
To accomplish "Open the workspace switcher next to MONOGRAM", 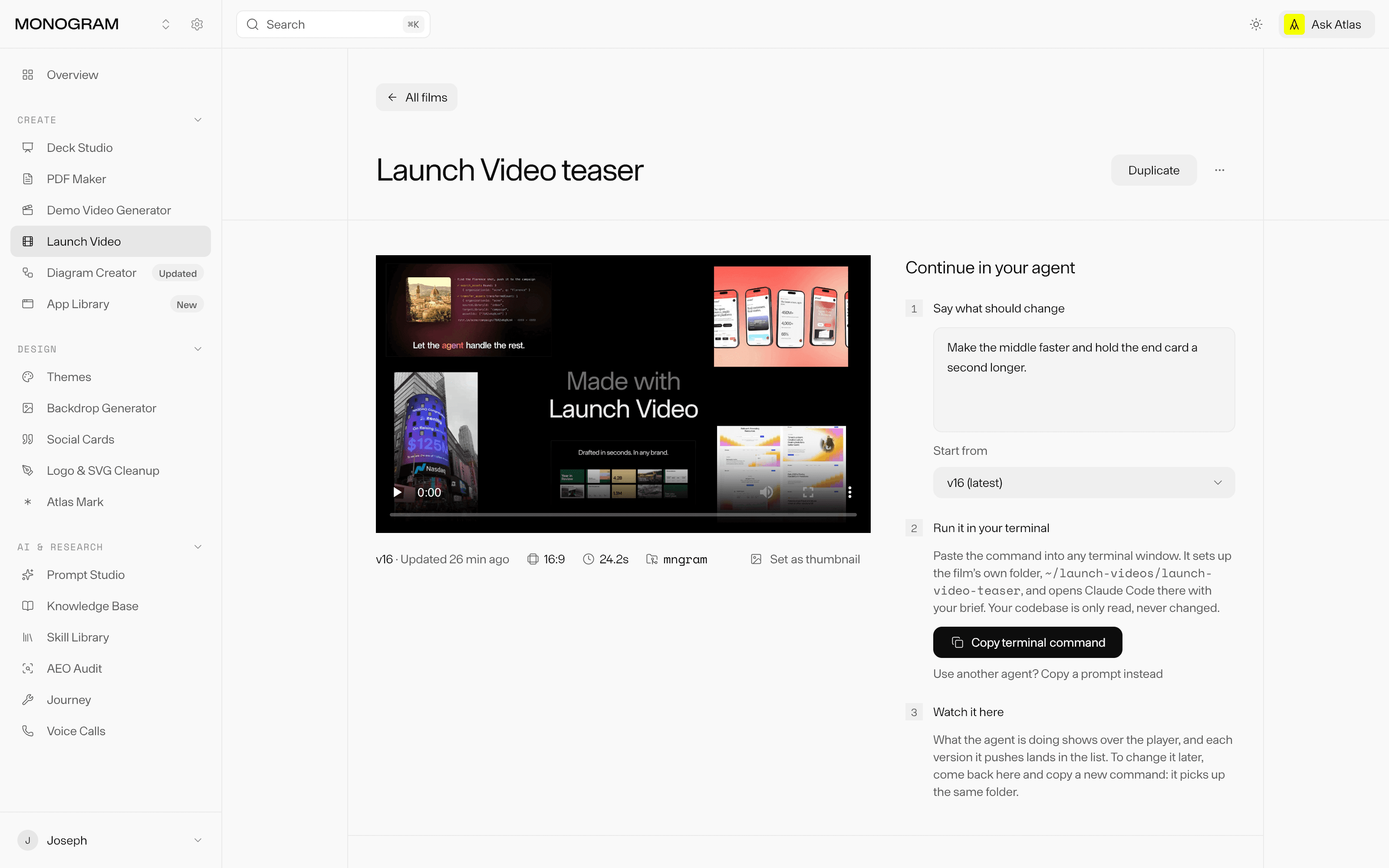I will [x=166, y=24].
